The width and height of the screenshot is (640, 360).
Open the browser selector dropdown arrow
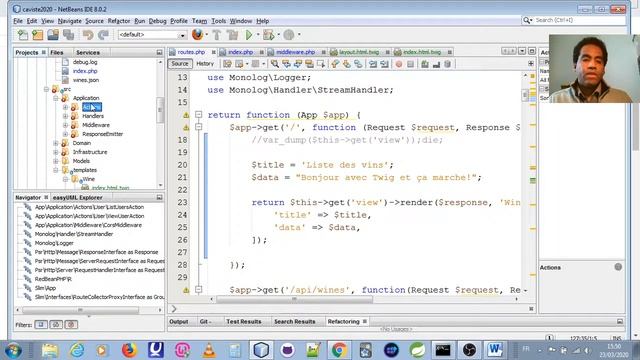point(206,35)
